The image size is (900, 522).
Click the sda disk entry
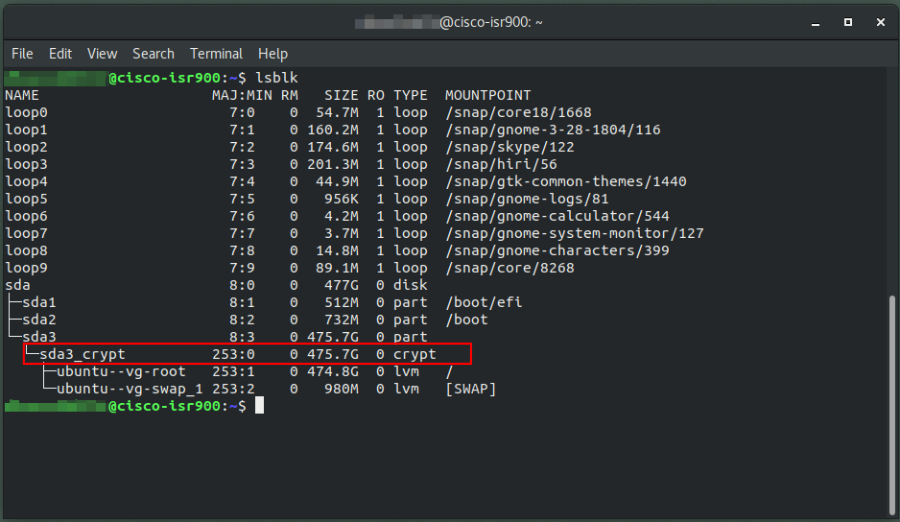point(17,285)
